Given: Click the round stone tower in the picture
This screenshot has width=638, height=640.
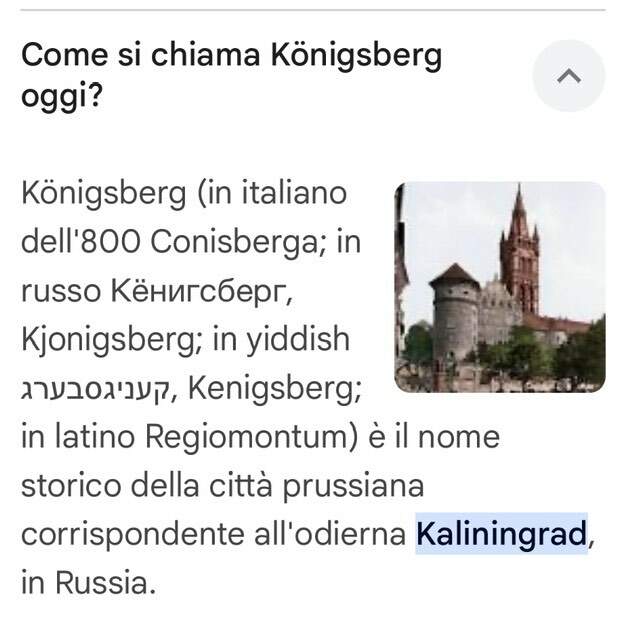Looking at the screenshot, I should pos(455,314).
